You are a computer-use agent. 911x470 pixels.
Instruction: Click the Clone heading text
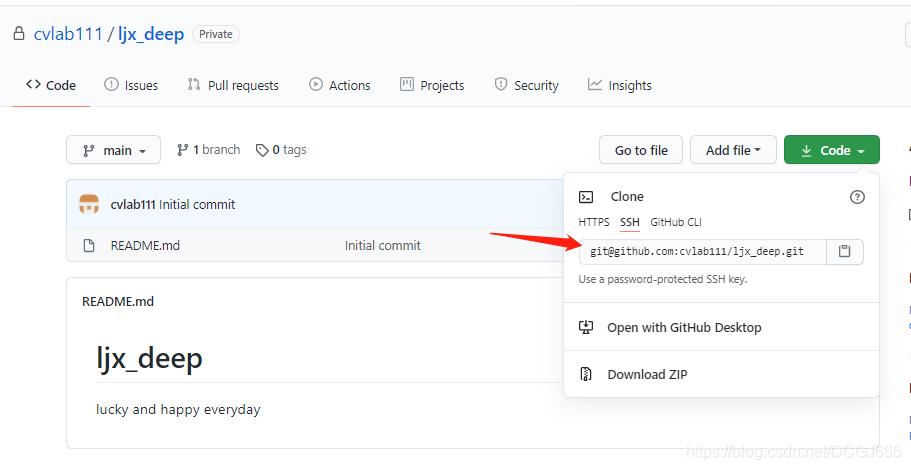click(627, 197)
